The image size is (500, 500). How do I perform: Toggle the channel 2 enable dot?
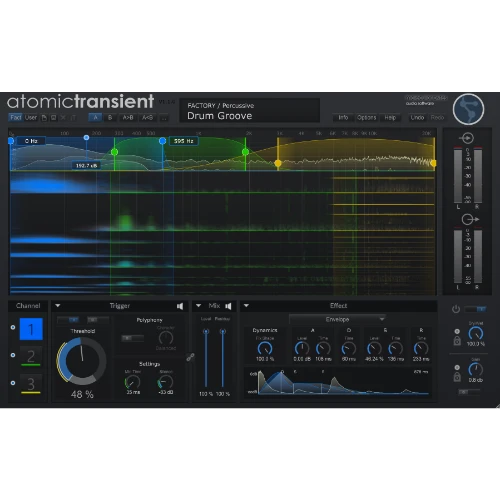(x=13, y=355)
